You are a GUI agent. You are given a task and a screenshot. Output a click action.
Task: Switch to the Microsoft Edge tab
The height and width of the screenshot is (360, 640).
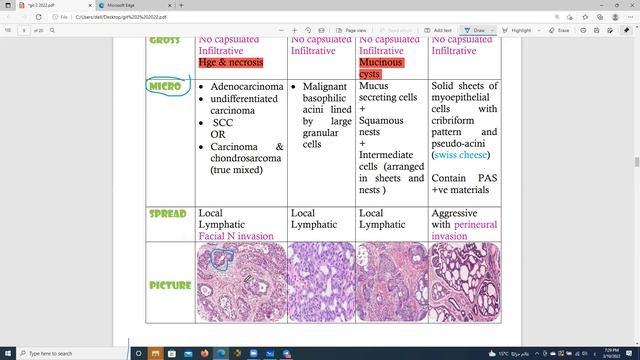point(135,5)
